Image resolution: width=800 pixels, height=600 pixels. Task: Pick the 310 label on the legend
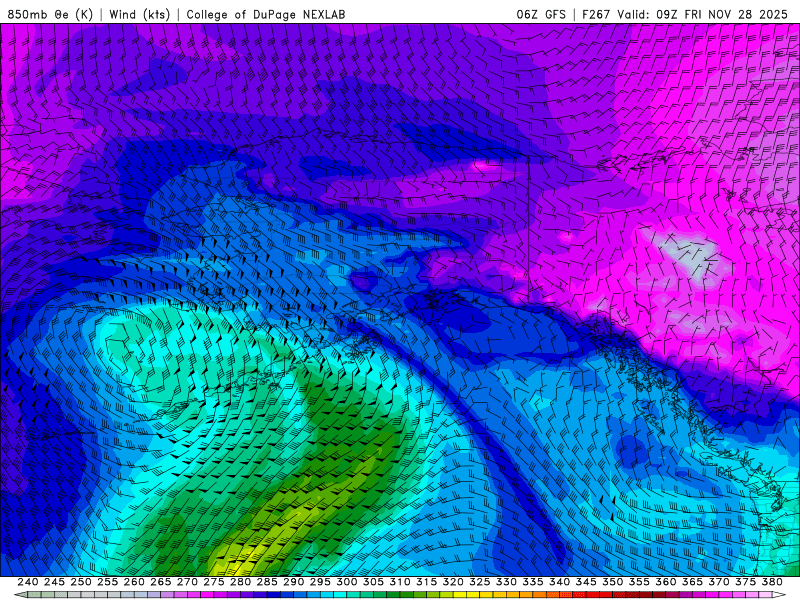(x=399, y=582)
